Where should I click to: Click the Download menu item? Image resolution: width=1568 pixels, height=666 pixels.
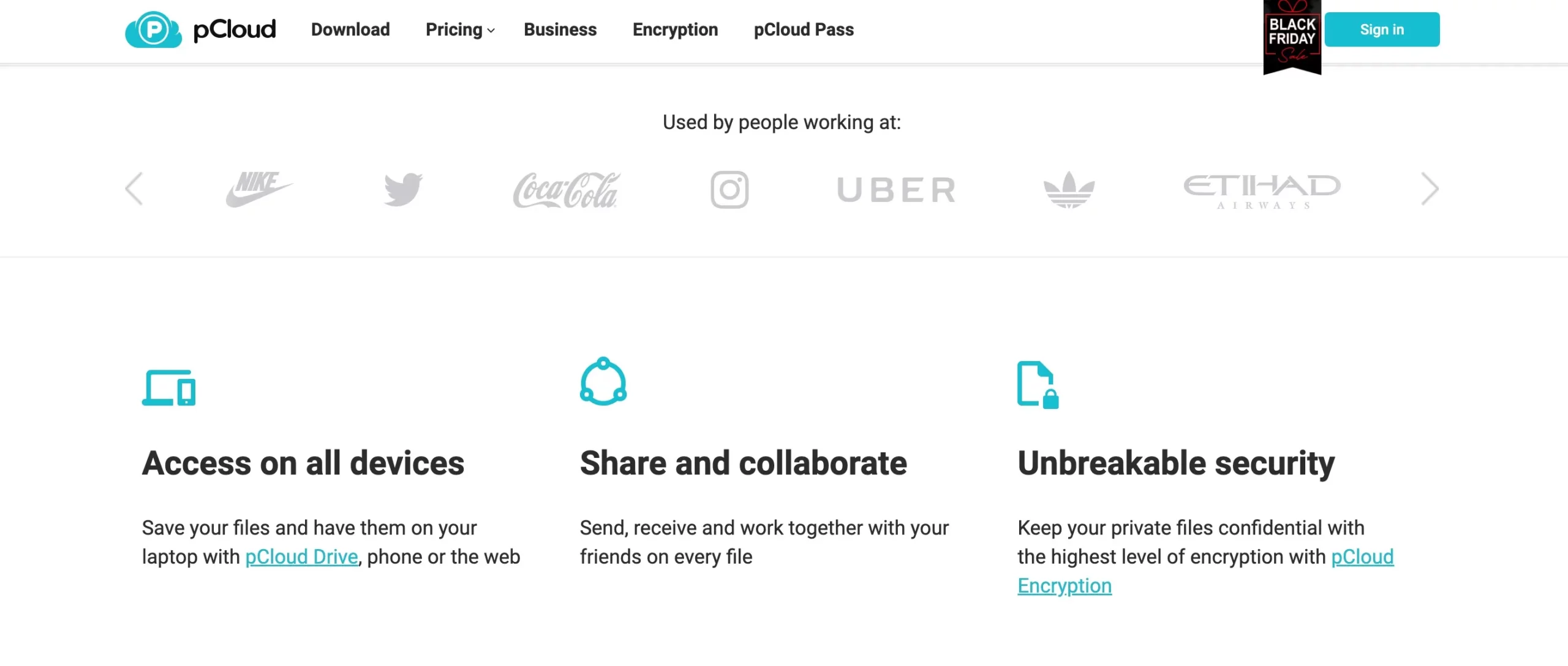coord(350,28)
